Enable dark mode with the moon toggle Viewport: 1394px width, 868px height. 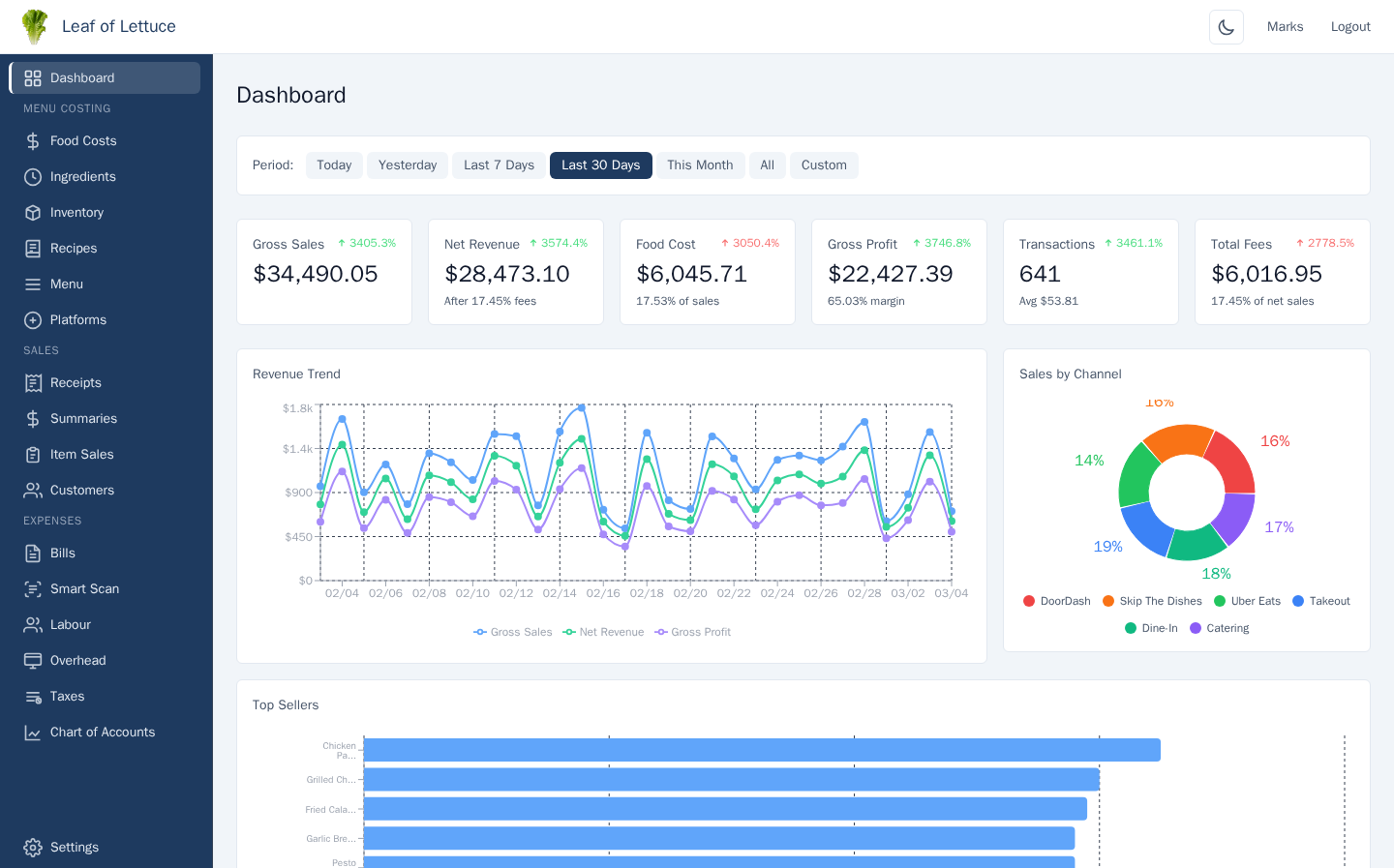(x=1226, y=26)
